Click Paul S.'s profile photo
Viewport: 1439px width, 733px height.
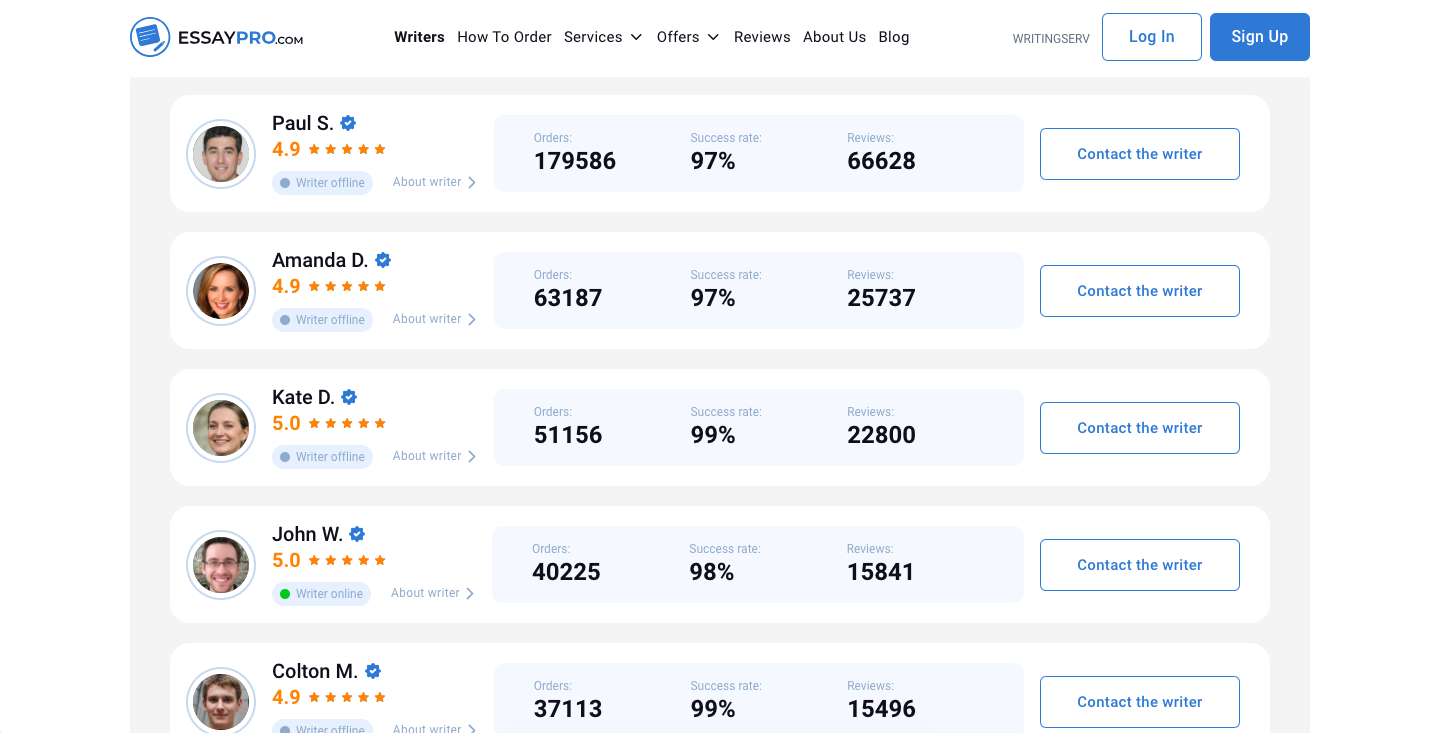[x=221, y=154]
